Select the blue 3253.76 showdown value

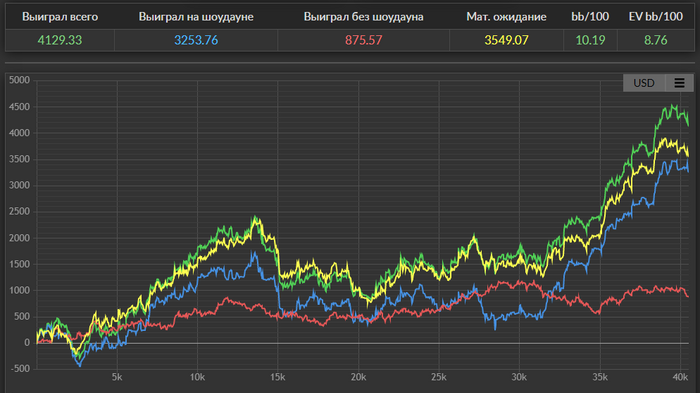pyautogui.click(x=196, y=40)
